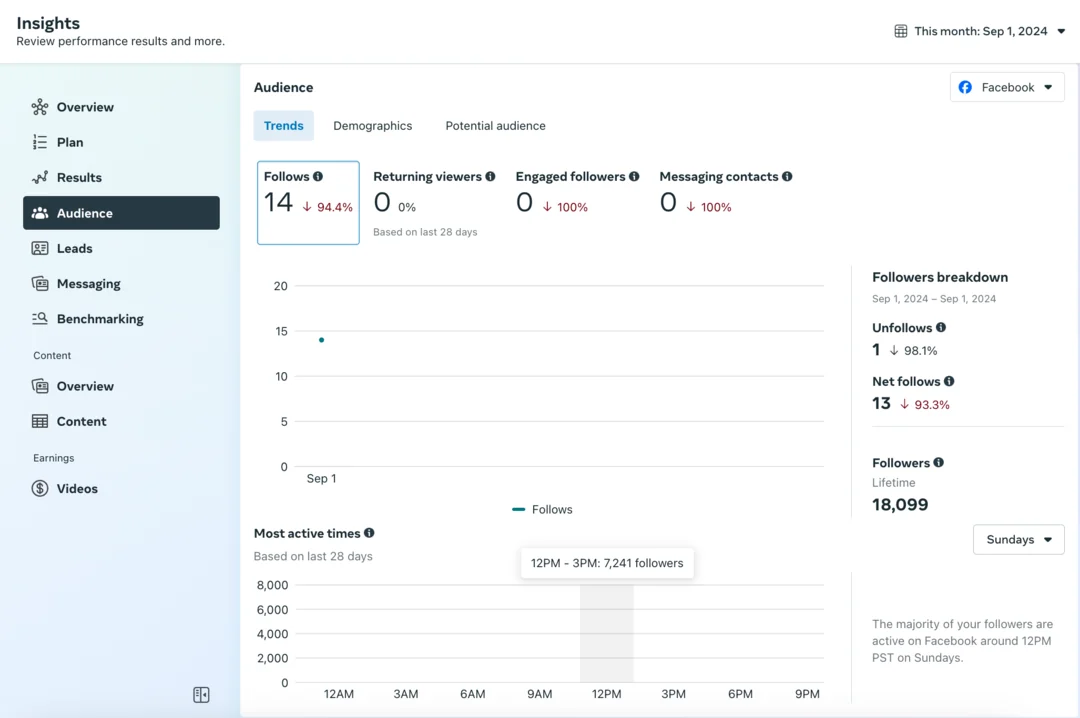Select the Returning viewers metric
Viewport: 1080px width, 718px height.
pos(434,203)
